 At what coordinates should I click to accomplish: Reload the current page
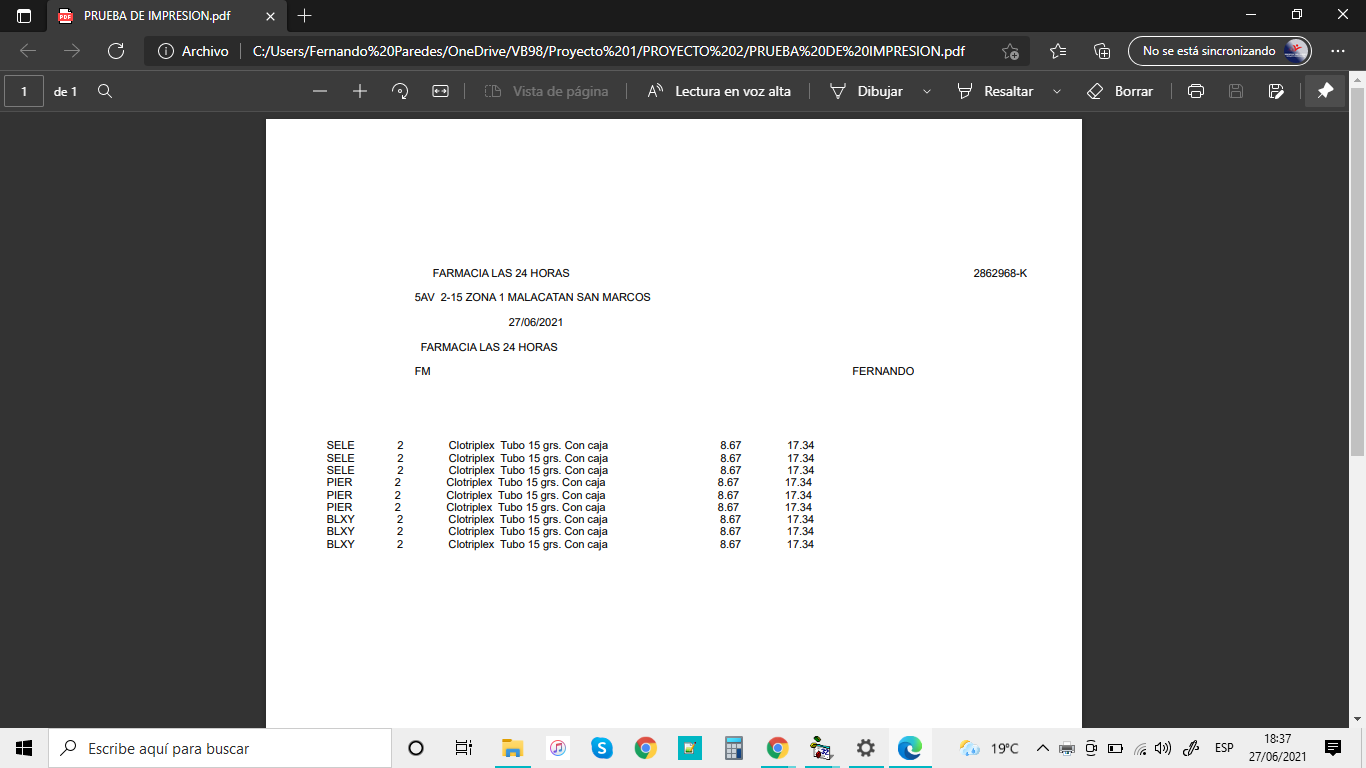pyautogui.click(x=116, y=51)
